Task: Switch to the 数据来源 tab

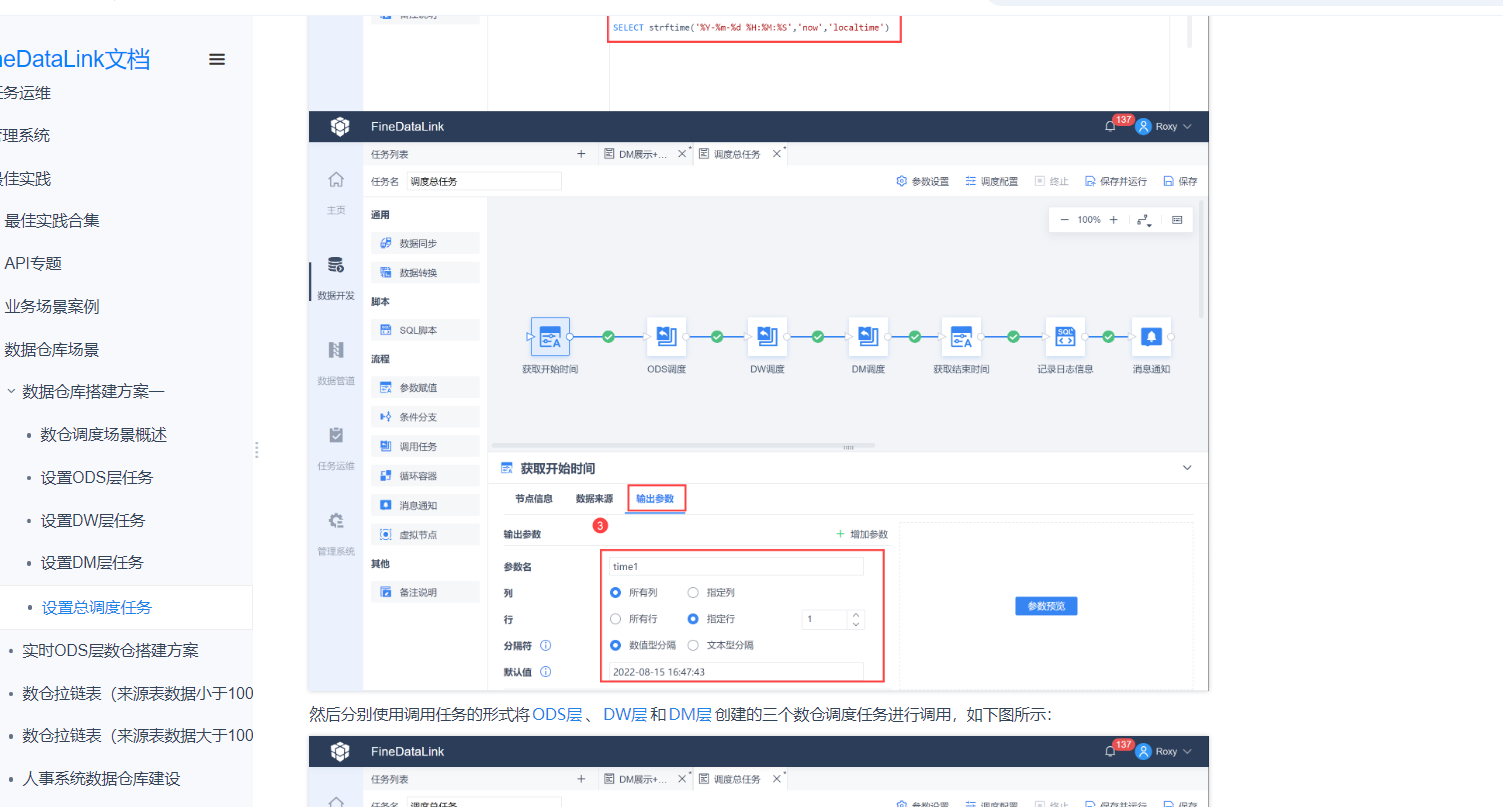Action: [x=594, y=498]
